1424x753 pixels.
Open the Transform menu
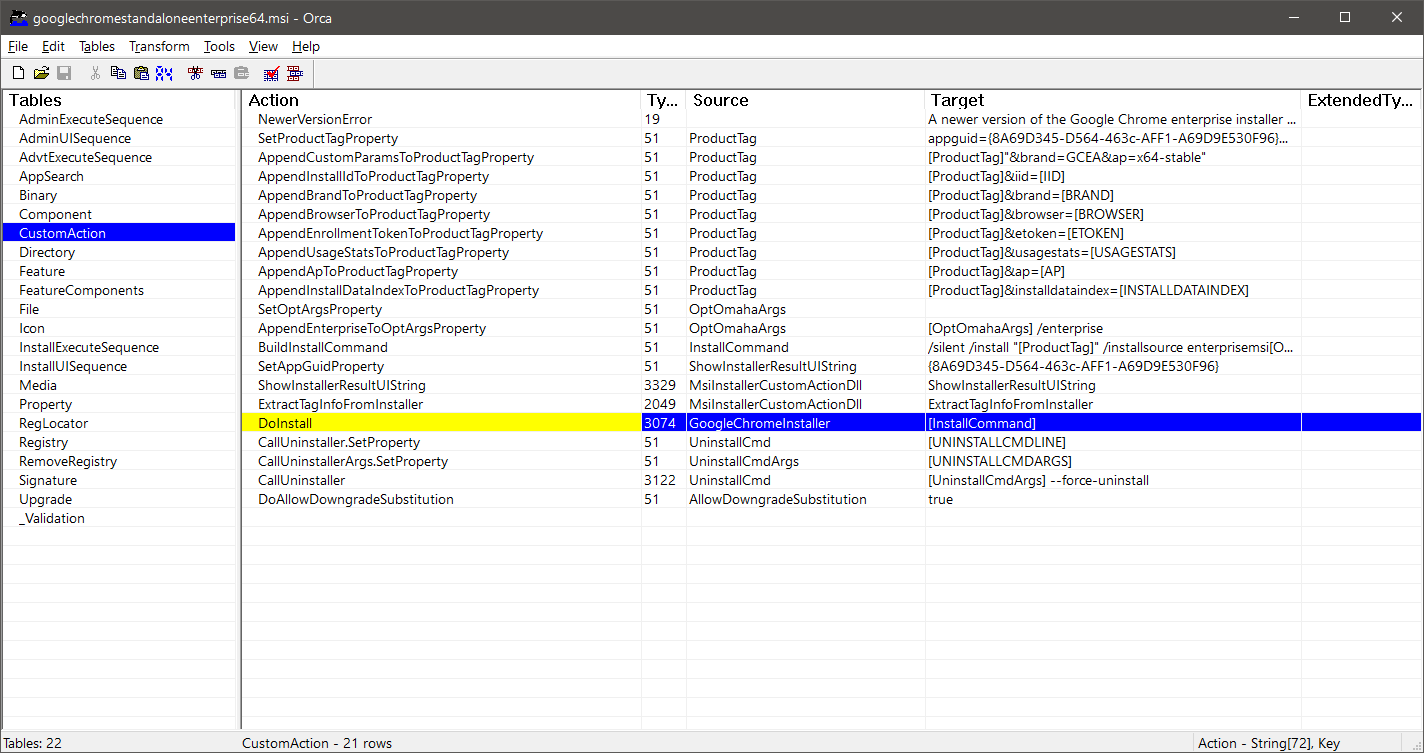[x=159, y=46]
